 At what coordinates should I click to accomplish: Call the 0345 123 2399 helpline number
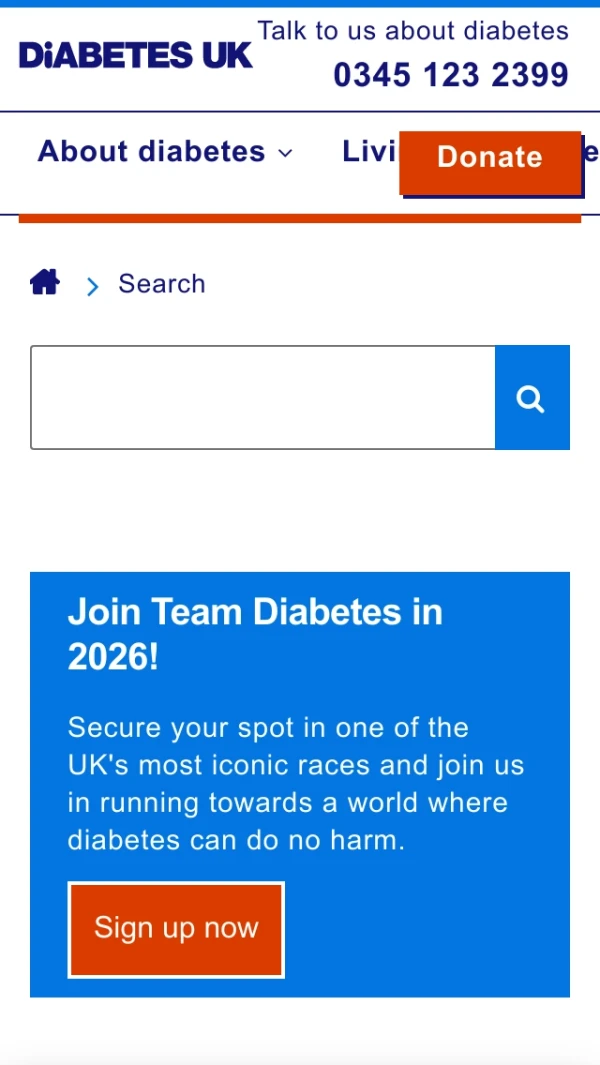click(450, 75)
